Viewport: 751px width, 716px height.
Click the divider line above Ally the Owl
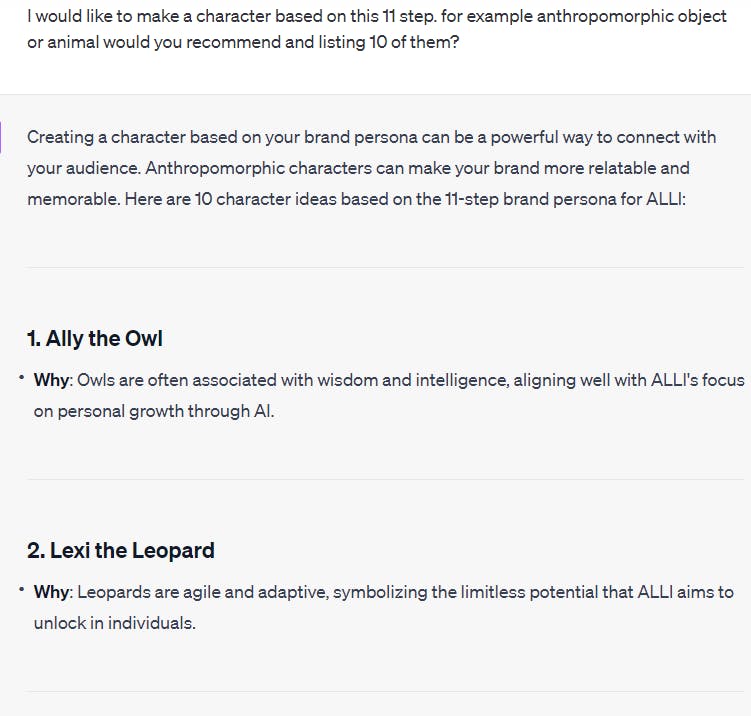386,268
